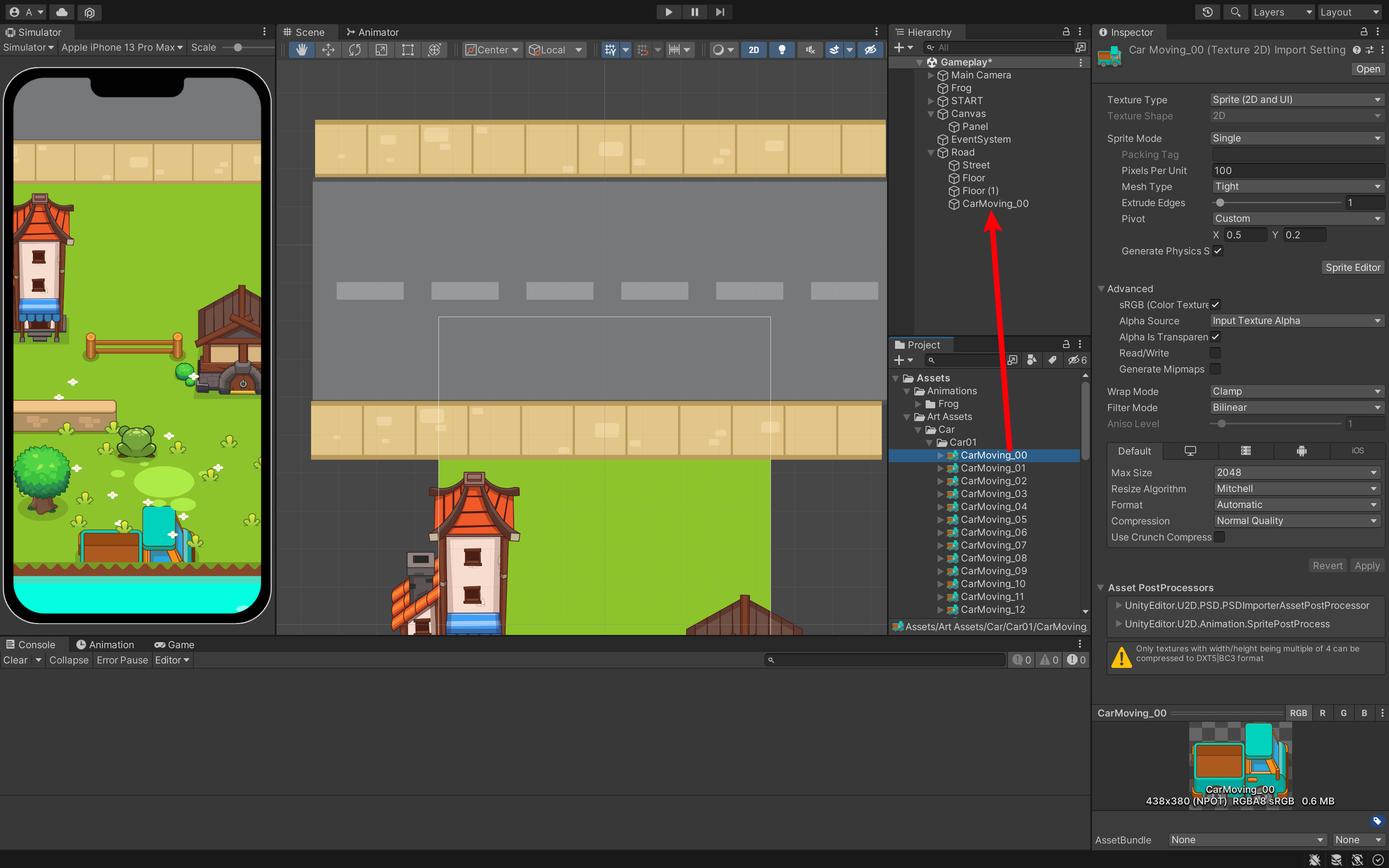Select the Android platform override tab

coord(1302,450)
